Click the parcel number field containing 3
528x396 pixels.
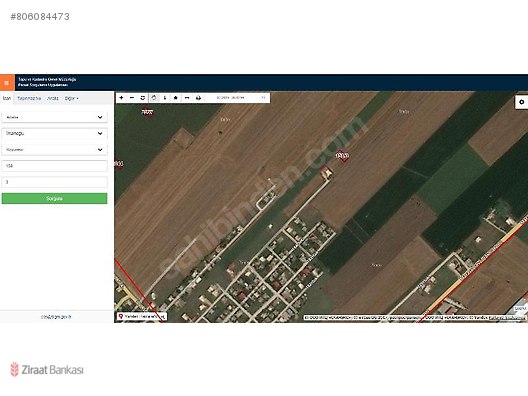pyautogui.click(x=55, y=182)
